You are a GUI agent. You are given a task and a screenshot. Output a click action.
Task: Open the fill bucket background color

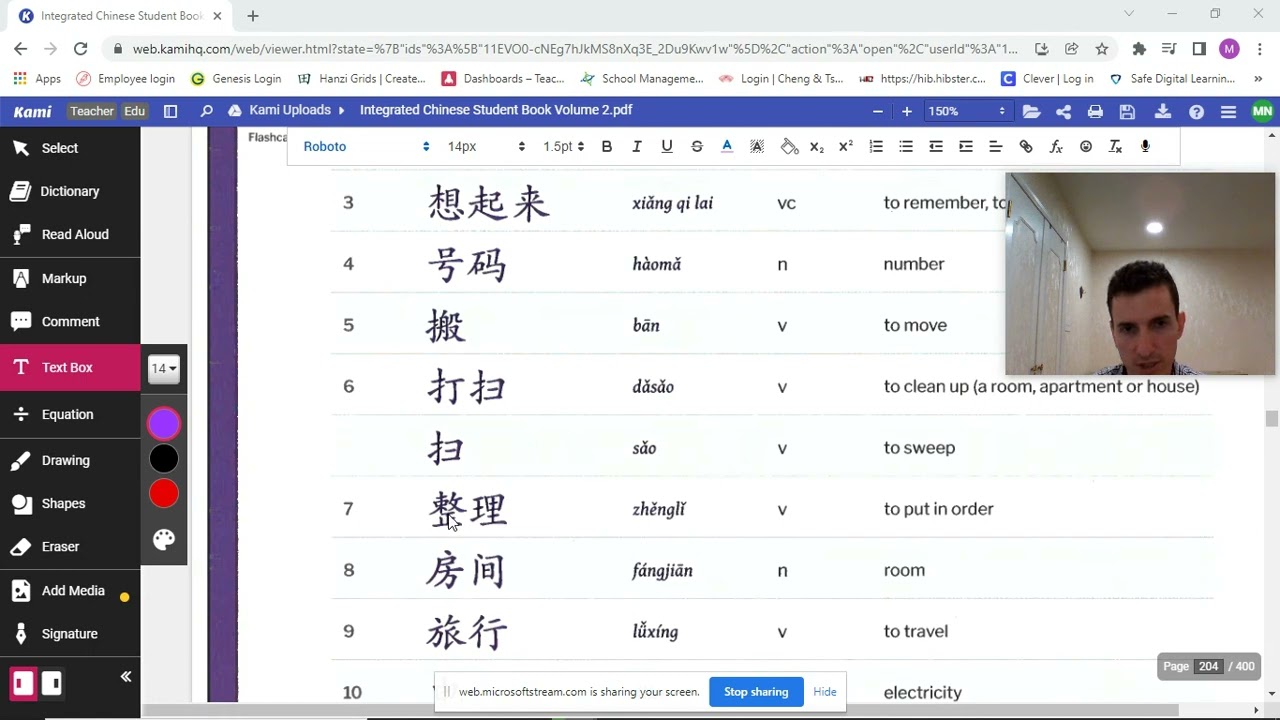pos(789,147)
